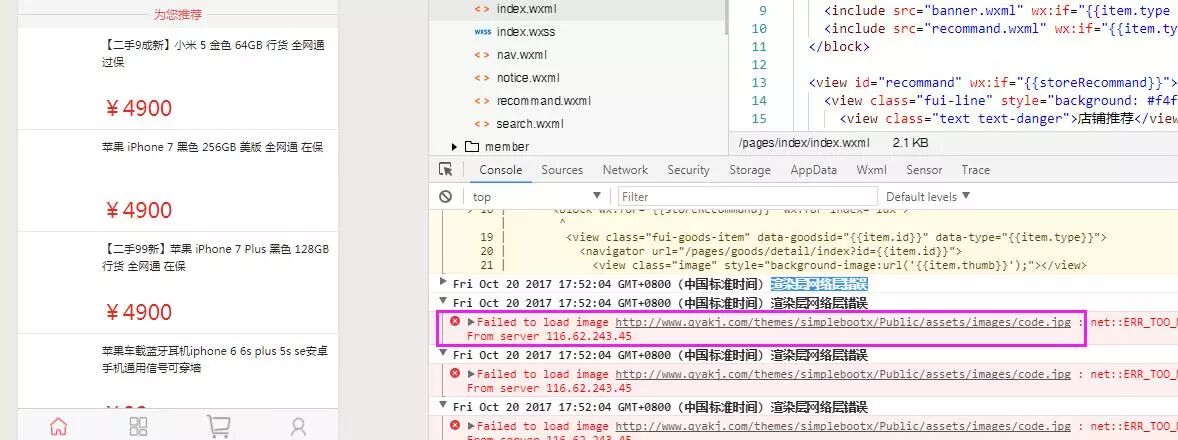The image size is (1178, 440).
Task: Open the code.jpg URL in first error
Action: [x=843, y=322]
